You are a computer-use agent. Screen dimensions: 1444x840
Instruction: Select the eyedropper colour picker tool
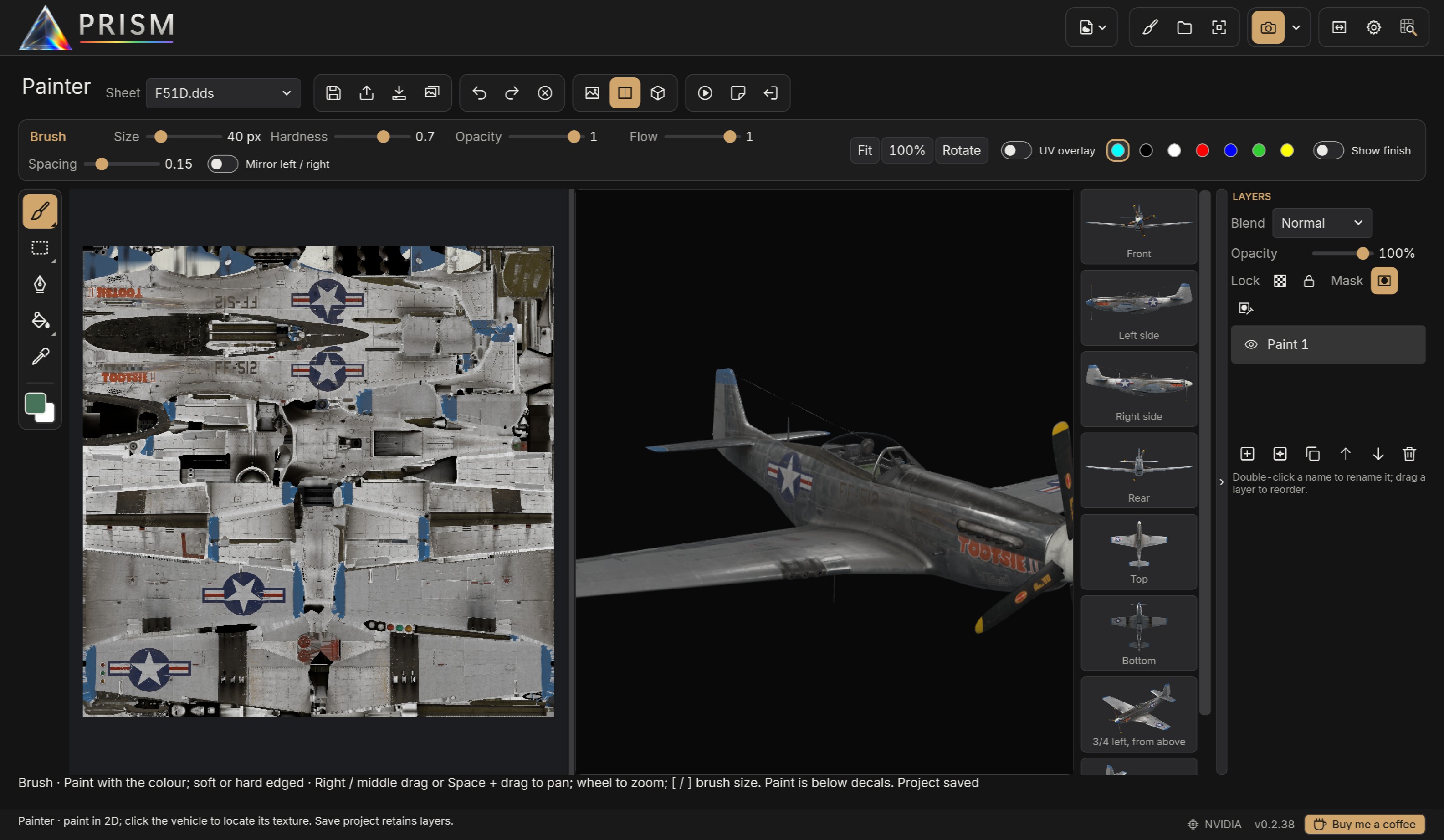[x=40, y=356]
